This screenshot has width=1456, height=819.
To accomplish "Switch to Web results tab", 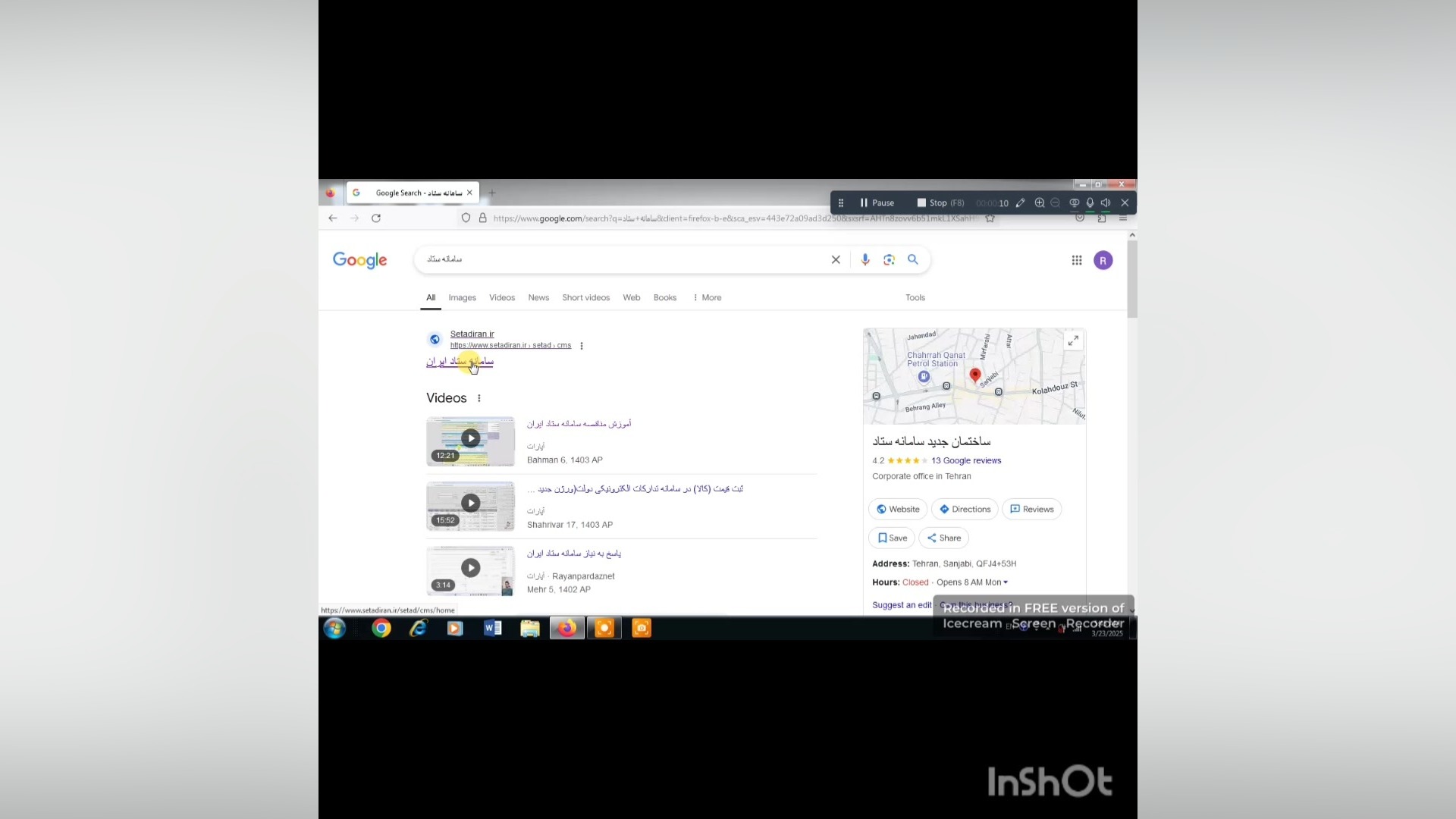I will pyautogui.click(x=632, y=298).
